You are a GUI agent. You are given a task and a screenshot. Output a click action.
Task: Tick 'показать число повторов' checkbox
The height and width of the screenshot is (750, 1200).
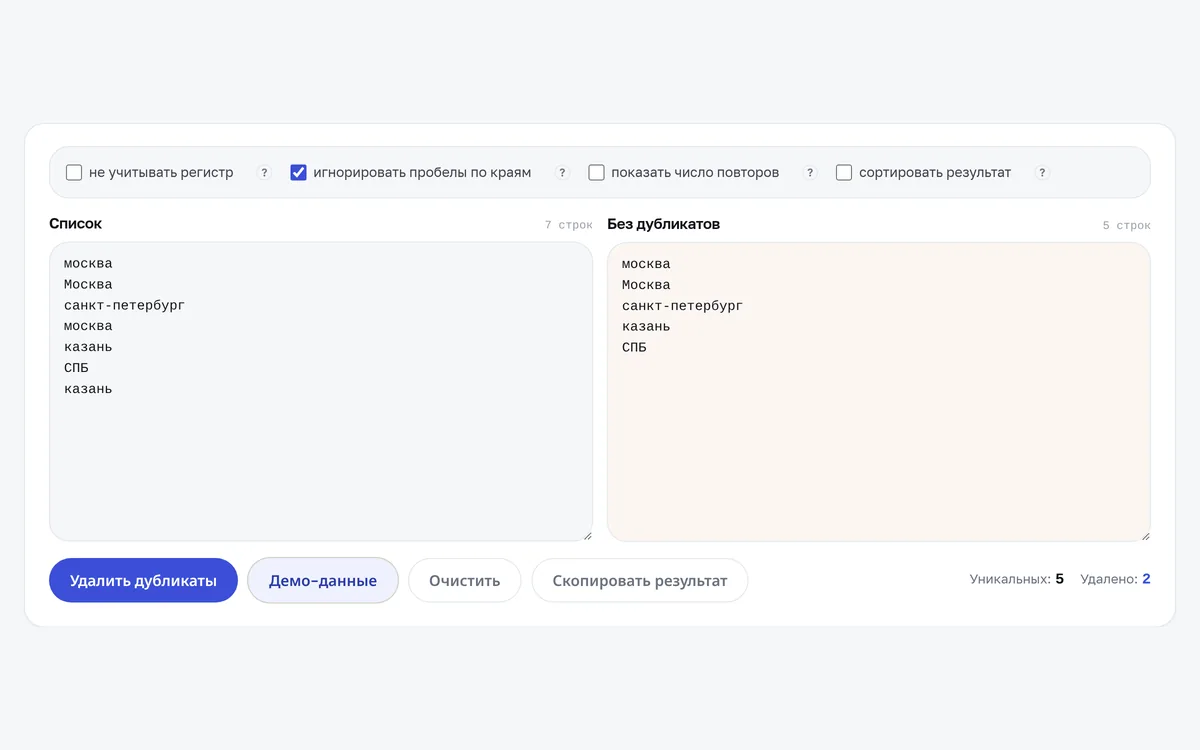pos(596,173)
